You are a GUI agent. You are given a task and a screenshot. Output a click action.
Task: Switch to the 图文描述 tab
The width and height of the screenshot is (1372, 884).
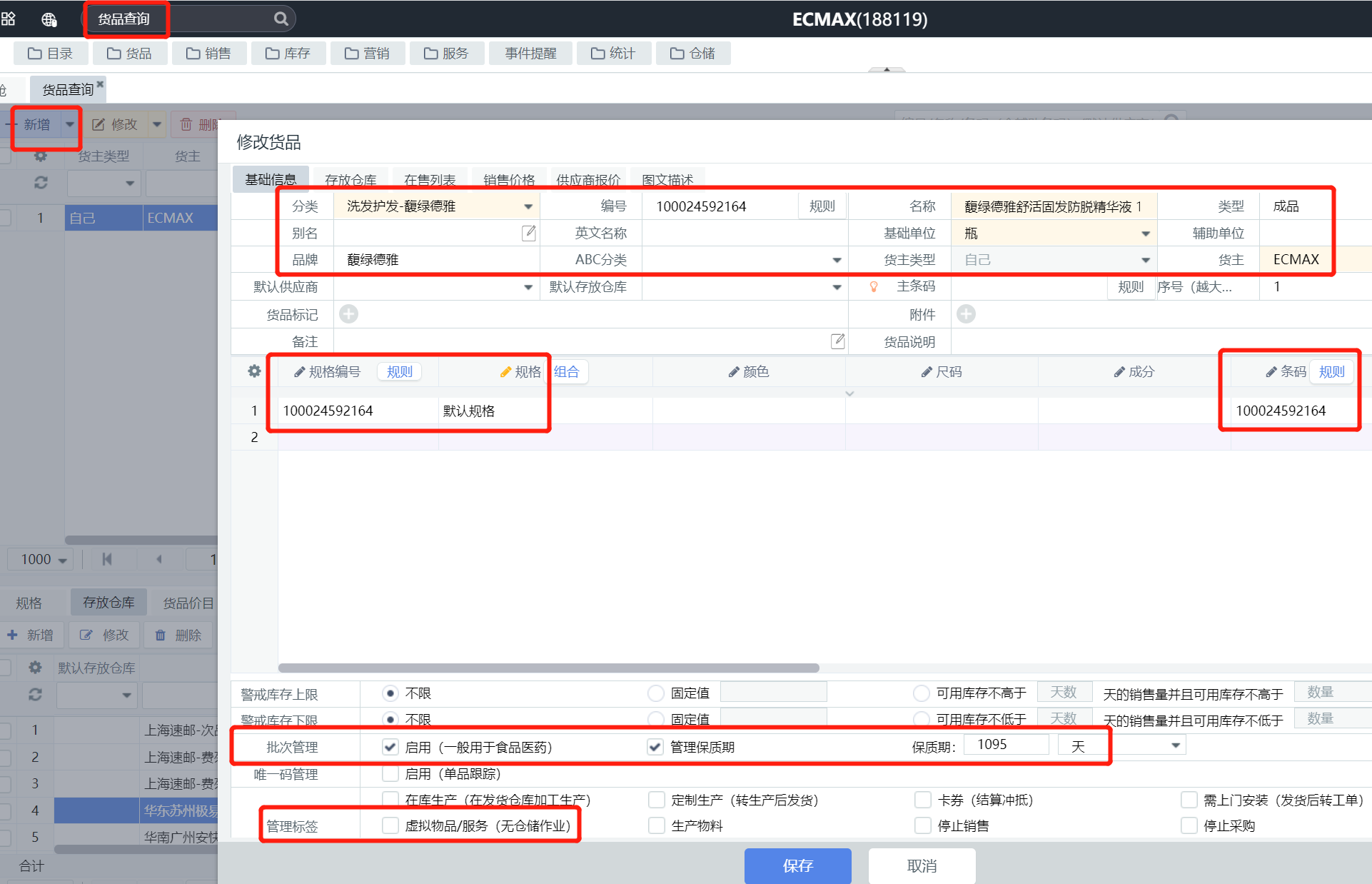click(667, 180)
